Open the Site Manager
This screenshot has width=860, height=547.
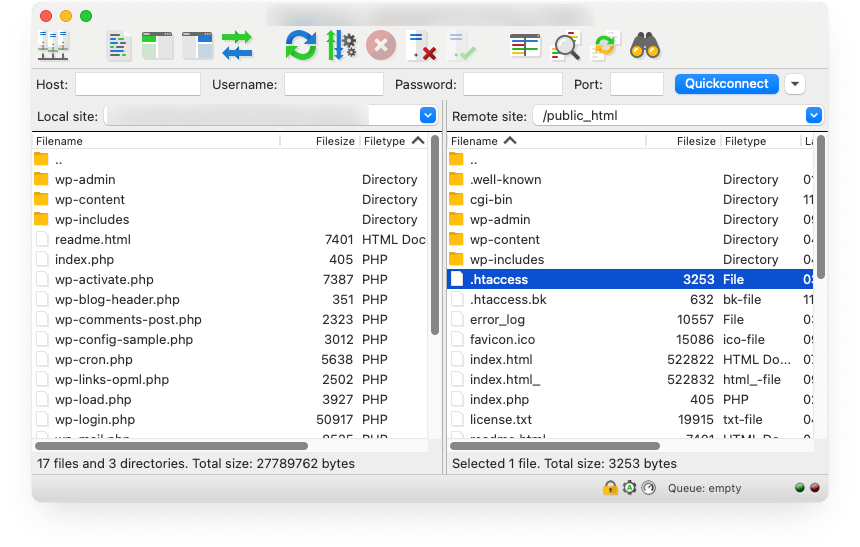pos(52,45)
